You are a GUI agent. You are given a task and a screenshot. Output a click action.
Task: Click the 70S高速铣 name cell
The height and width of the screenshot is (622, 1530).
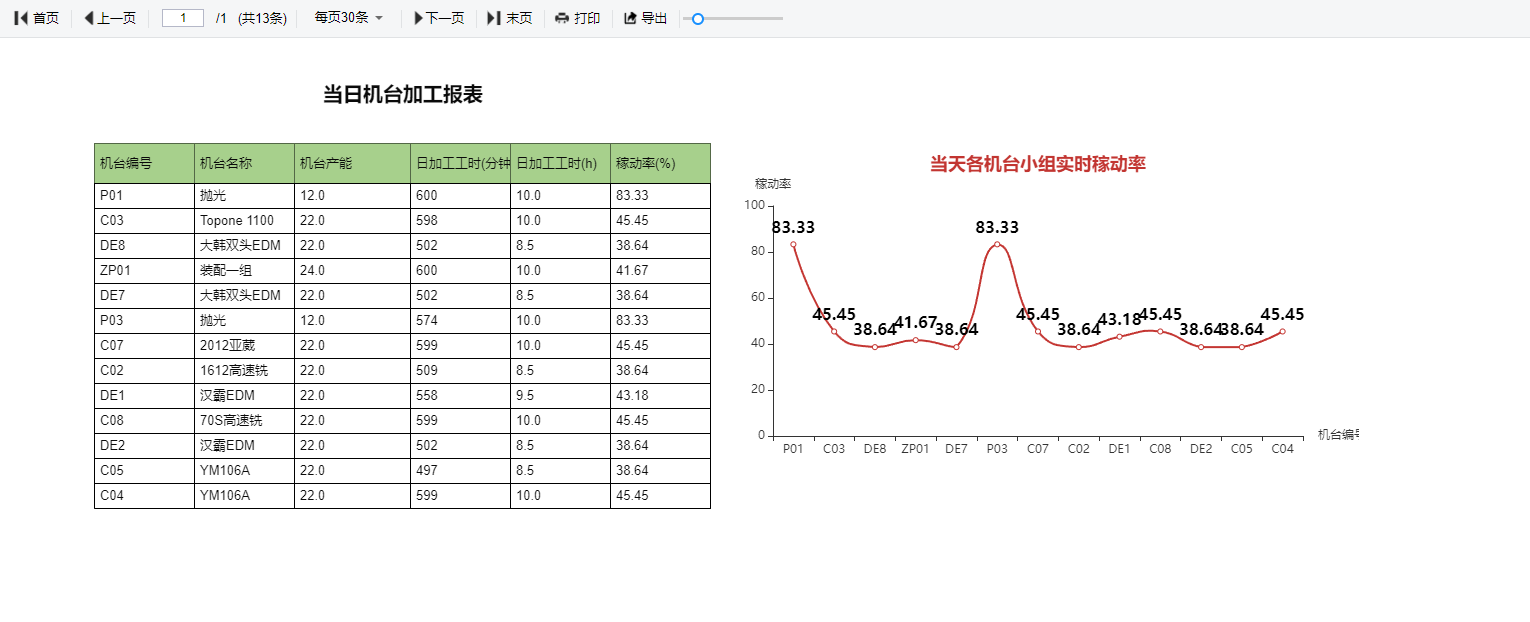coord(245,421)
